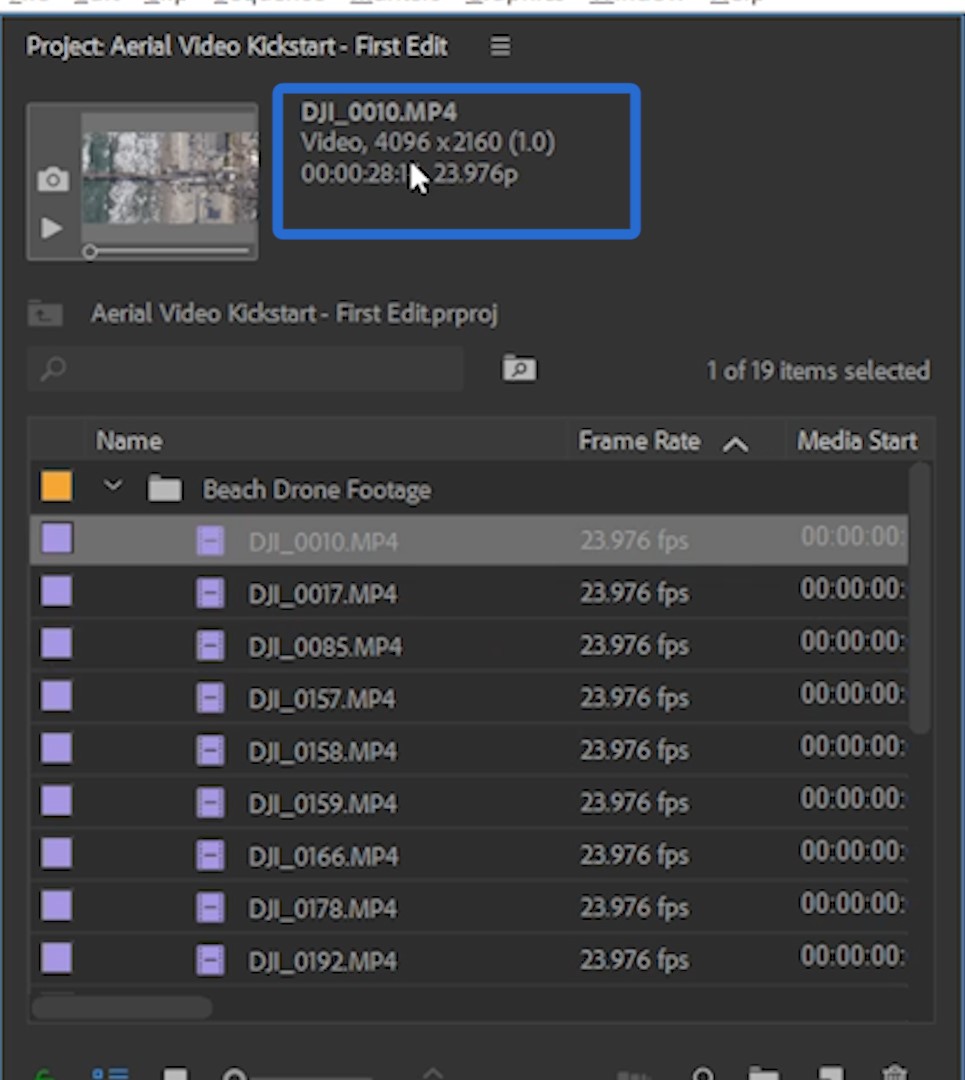
Task: Click the Beach Drone Footage folder icon
Action: (165, 488)
